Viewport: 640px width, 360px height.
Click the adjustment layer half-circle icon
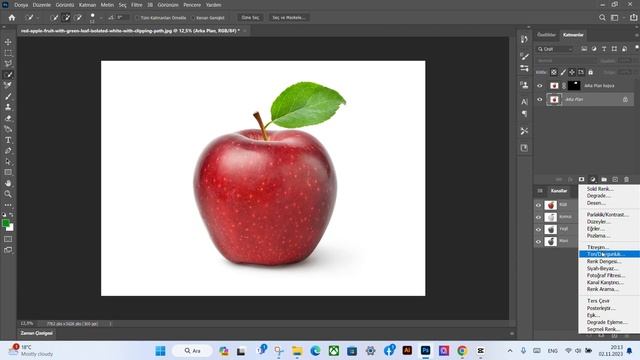click(x=593, y=180)
